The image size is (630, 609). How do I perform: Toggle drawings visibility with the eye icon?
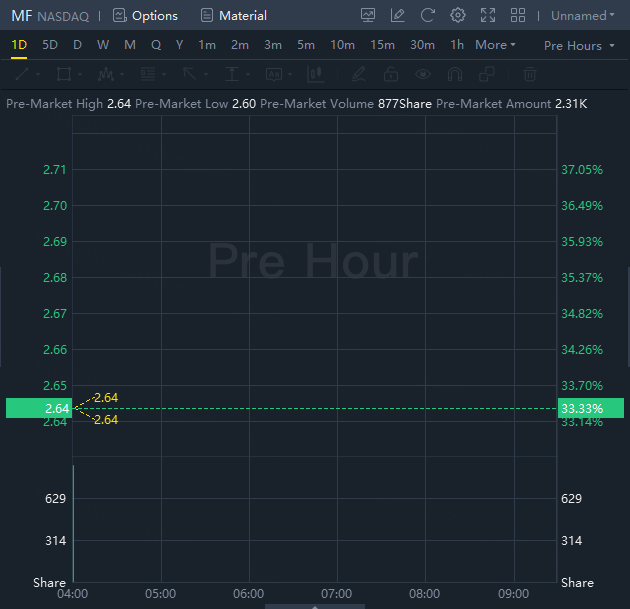[423, 74]
